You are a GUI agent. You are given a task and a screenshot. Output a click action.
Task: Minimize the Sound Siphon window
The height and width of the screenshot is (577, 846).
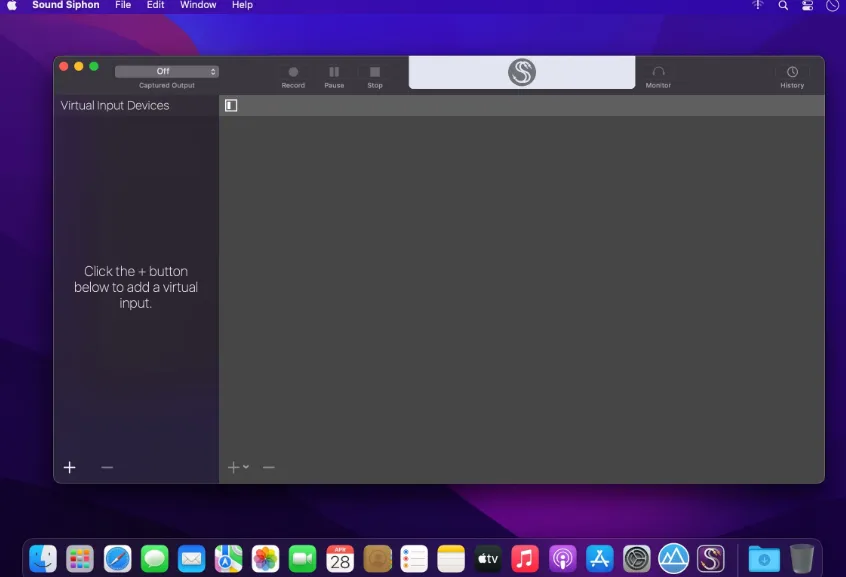click(x=79, y=66)
